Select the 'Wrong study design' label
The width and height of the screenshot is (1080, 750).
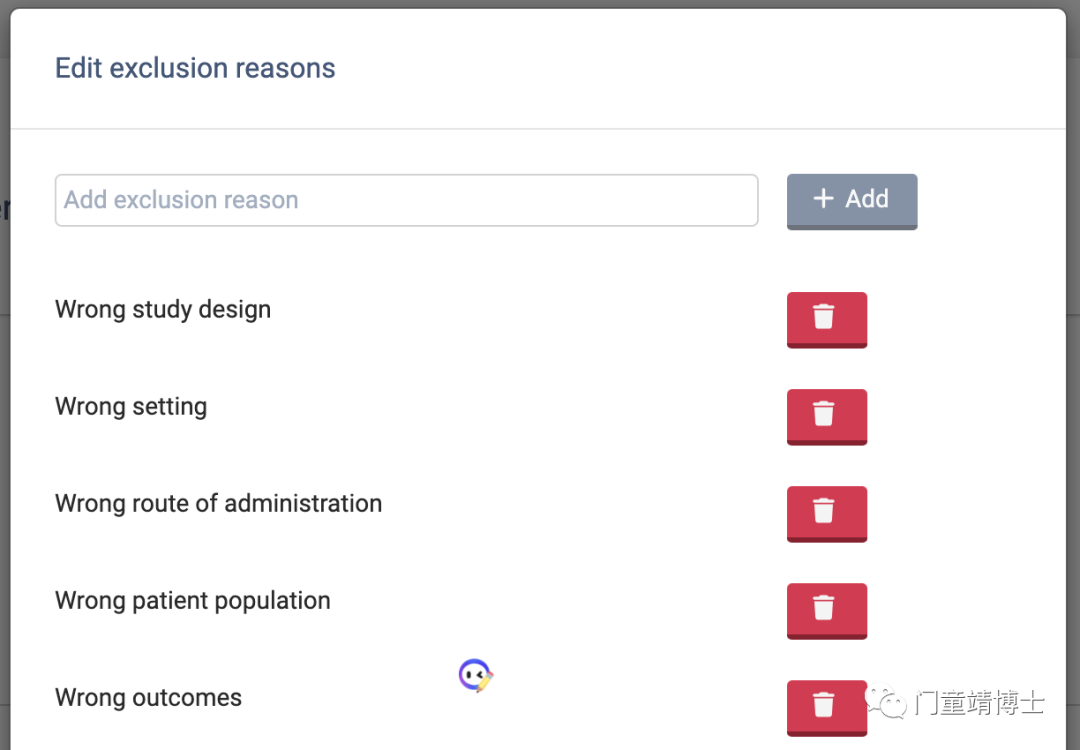tap(163, 310)
